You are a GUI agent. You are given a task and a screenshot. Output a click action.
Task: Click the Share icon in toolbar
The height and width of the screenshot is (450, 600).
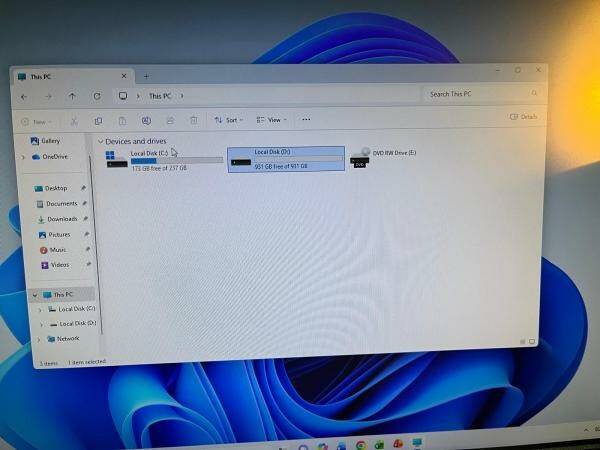(170, 121)
